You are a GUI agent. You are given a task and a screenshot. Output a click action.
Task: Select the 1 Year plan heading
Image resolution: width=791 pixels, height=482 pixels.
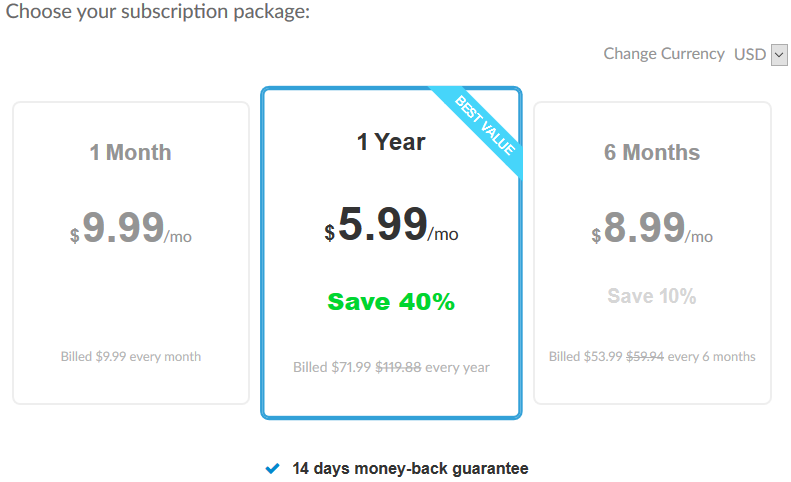[391, 142]
